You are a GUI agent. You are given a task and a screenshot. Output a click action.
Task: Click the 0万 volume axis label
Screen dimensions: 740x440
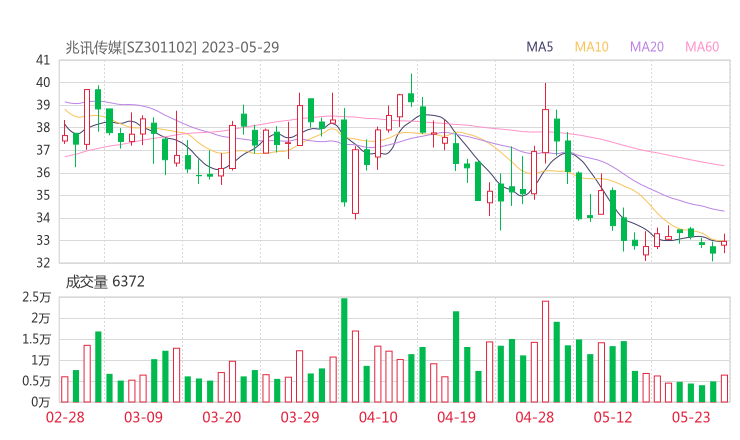(41, 402)
